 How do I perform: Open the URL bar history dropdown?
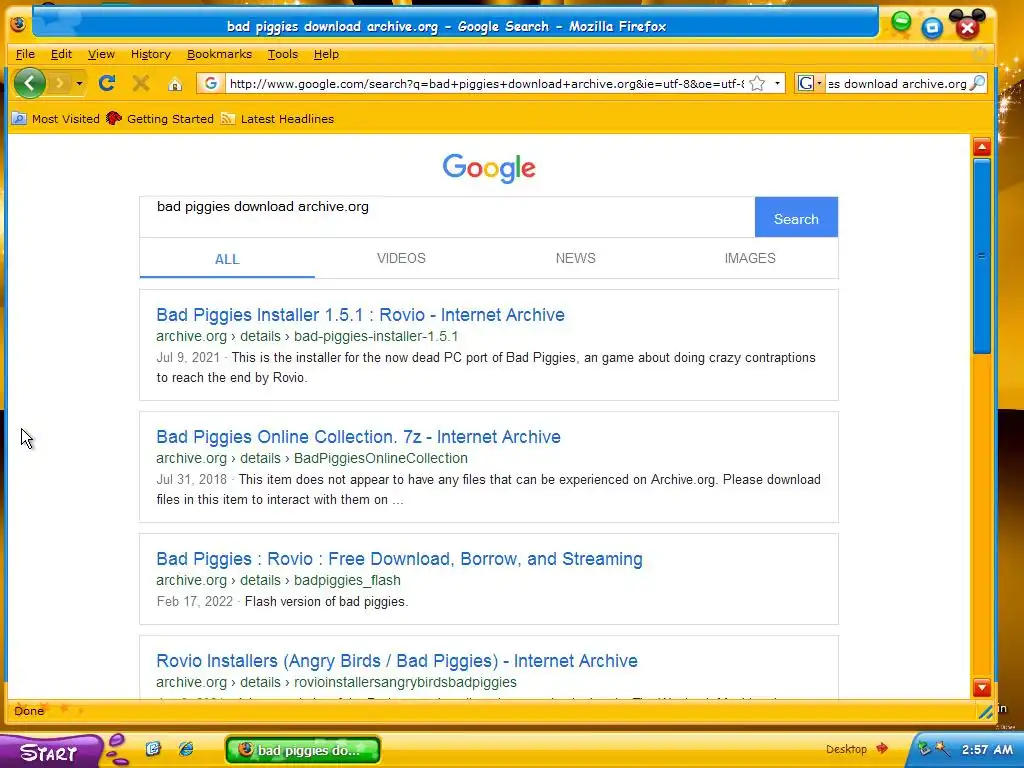coord(777,84)
